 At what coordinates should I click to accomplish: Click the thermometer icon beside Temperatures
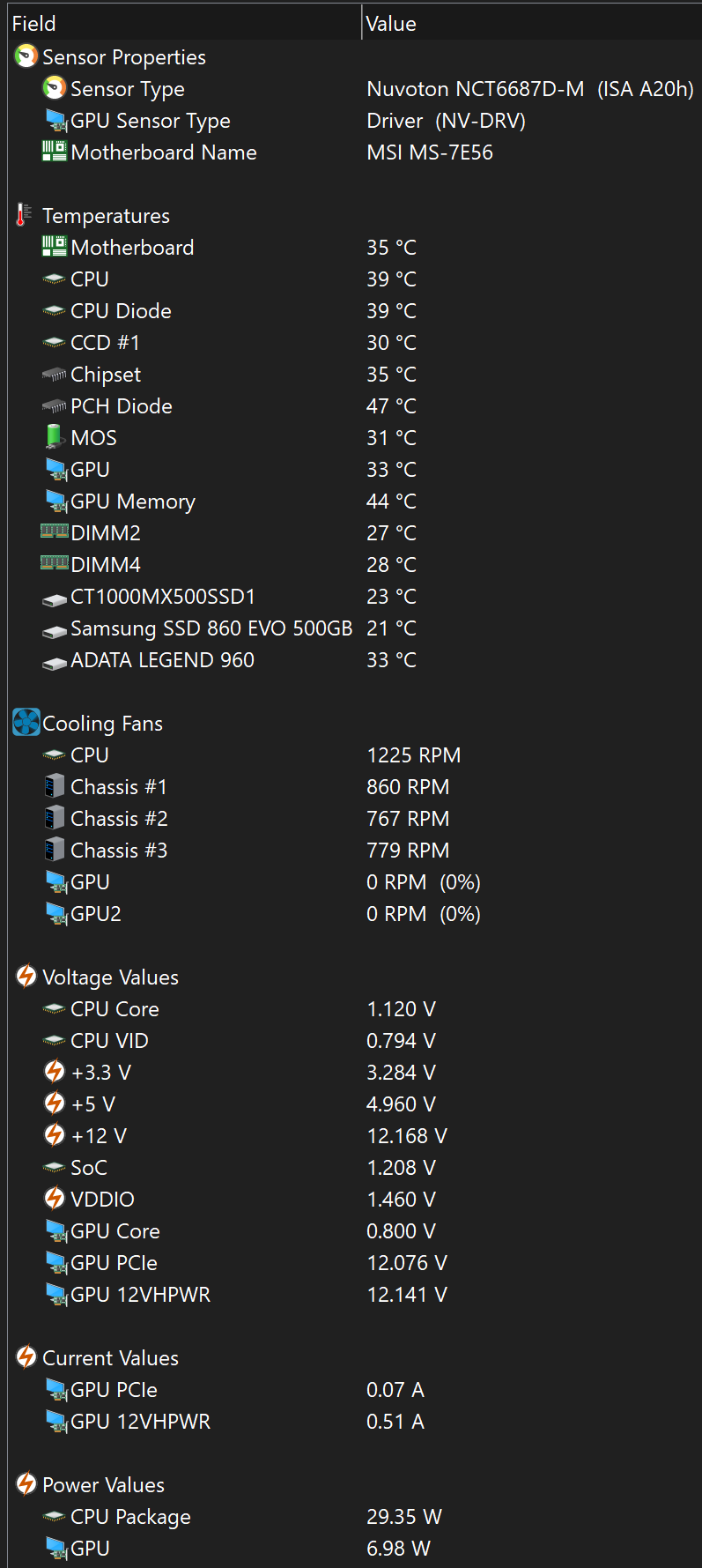tap(23, 215)
